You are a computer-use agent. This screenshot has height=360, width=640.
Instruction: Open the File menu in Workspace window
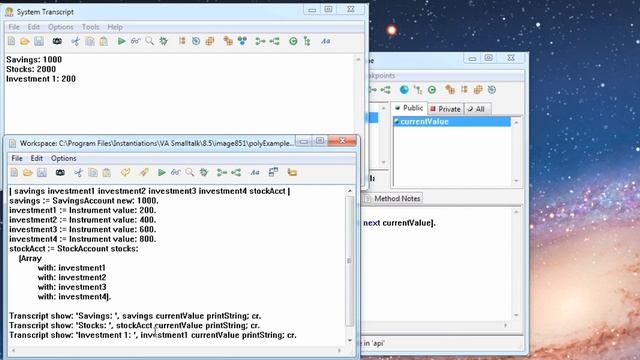pyautogui.click(x=17, y=158)
